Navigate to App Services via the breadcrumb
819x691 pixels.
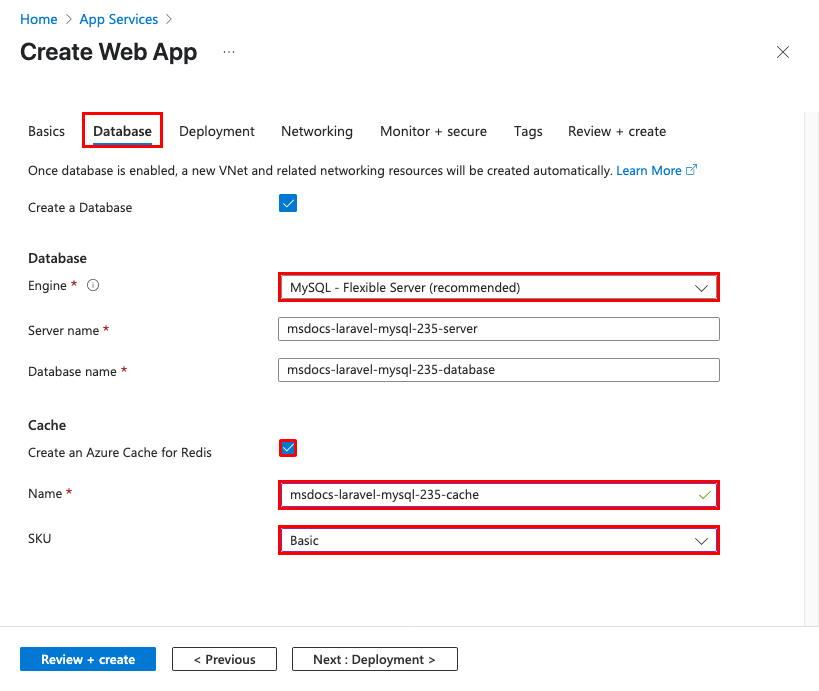pyautogui.click(x=118, y=19)
